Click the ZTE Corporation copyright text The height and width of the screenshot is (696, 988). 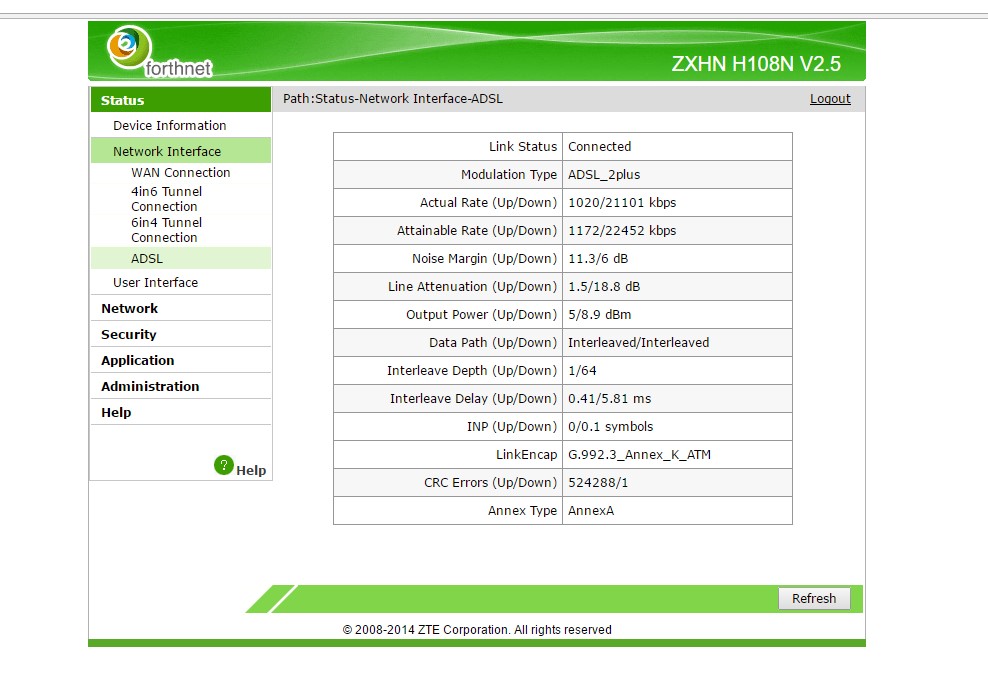pyautogui.click(x=477, y=630)
